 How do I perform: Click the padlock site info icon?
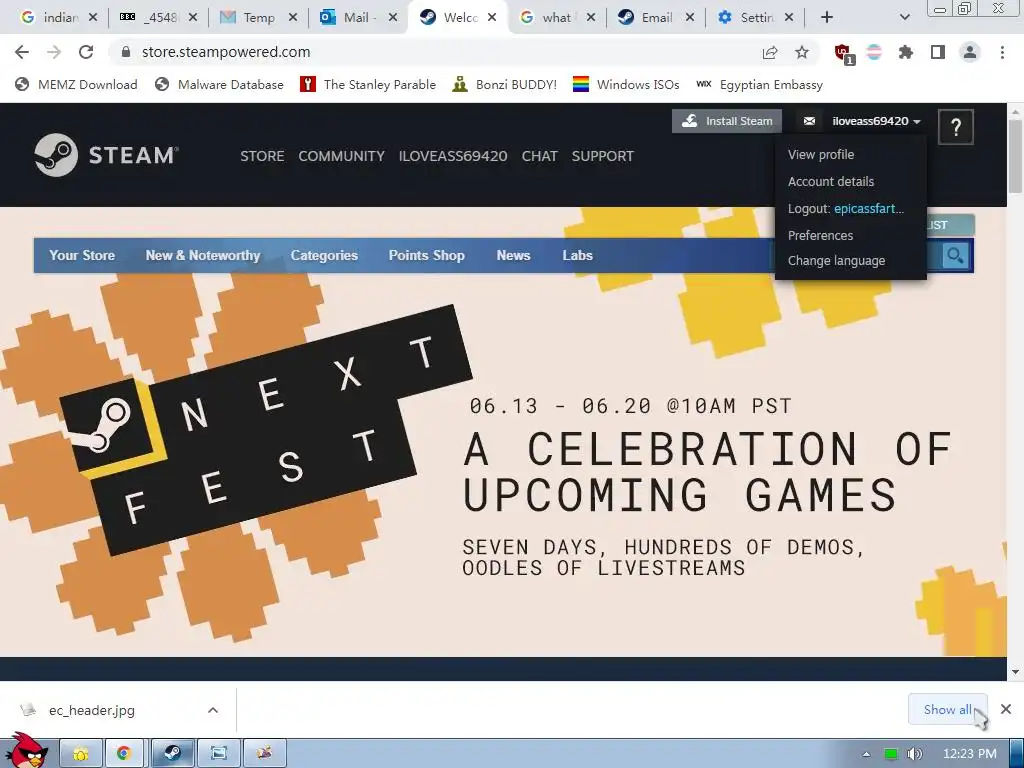point(126,52)
